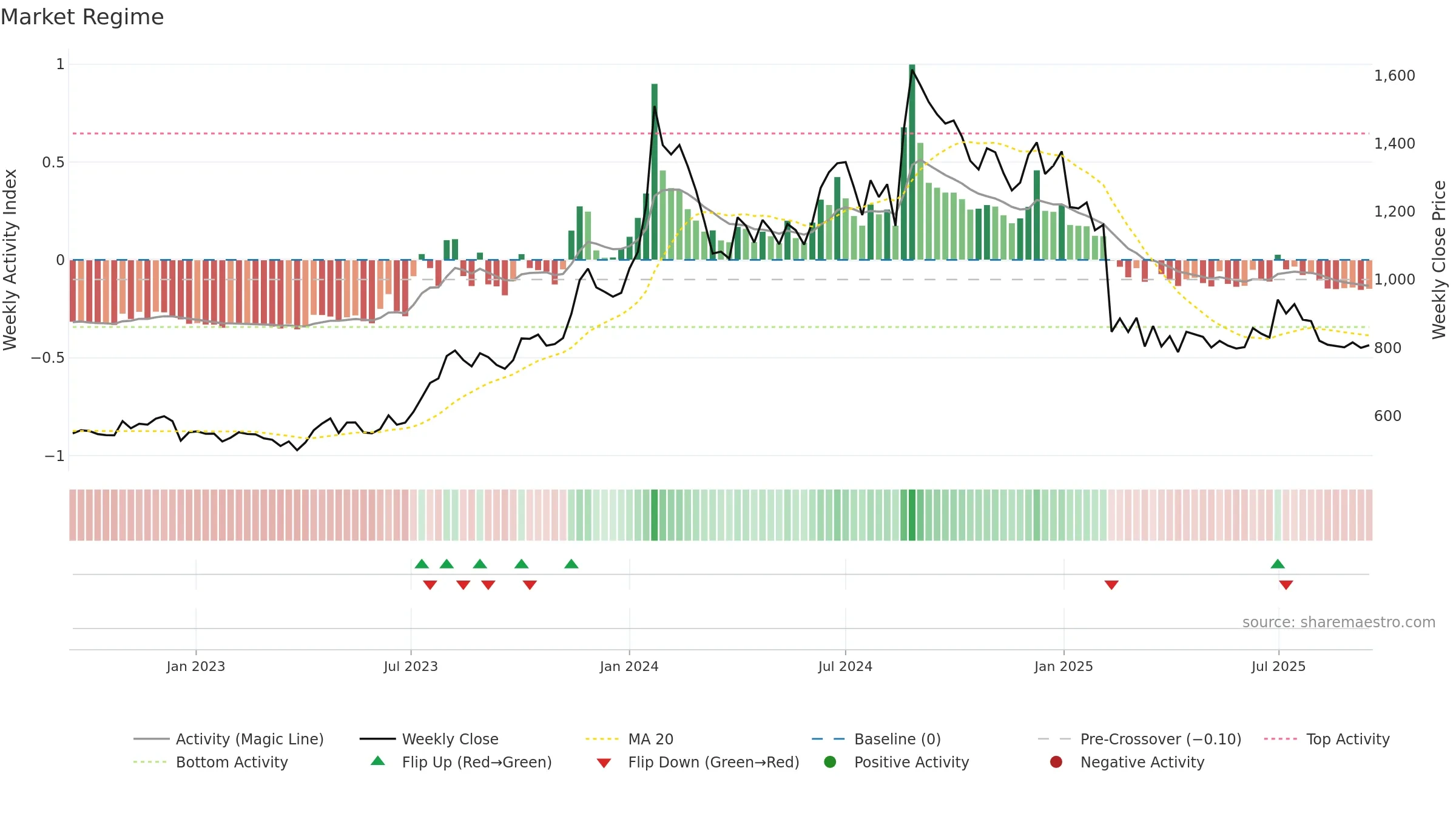The image size is (1456, 819).
Task: Click the first Flip Down marker after Jul 2023
Action: pos(430,585)
